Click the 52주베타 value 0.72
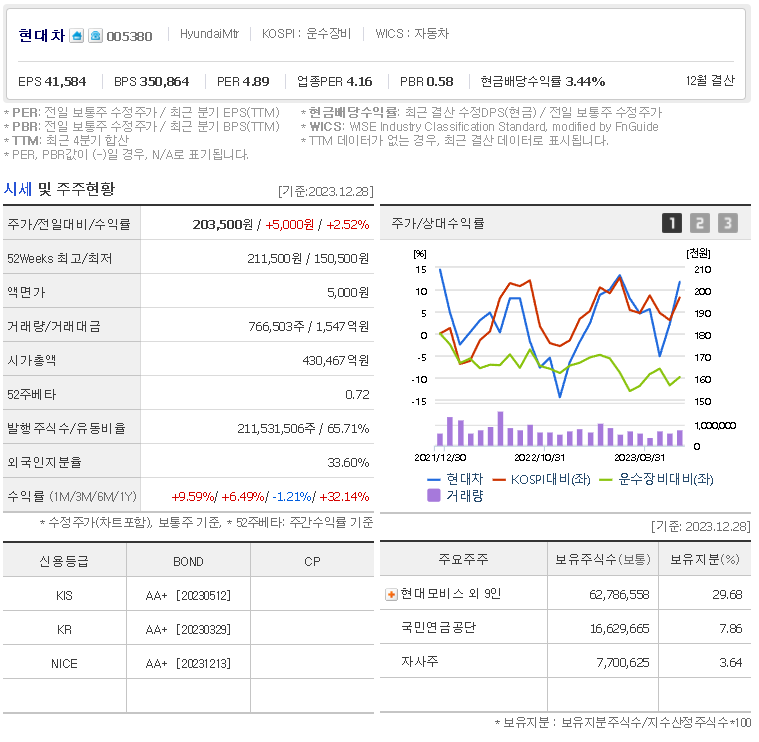Viewport: 759px width, 742px height. coord(357,394)
